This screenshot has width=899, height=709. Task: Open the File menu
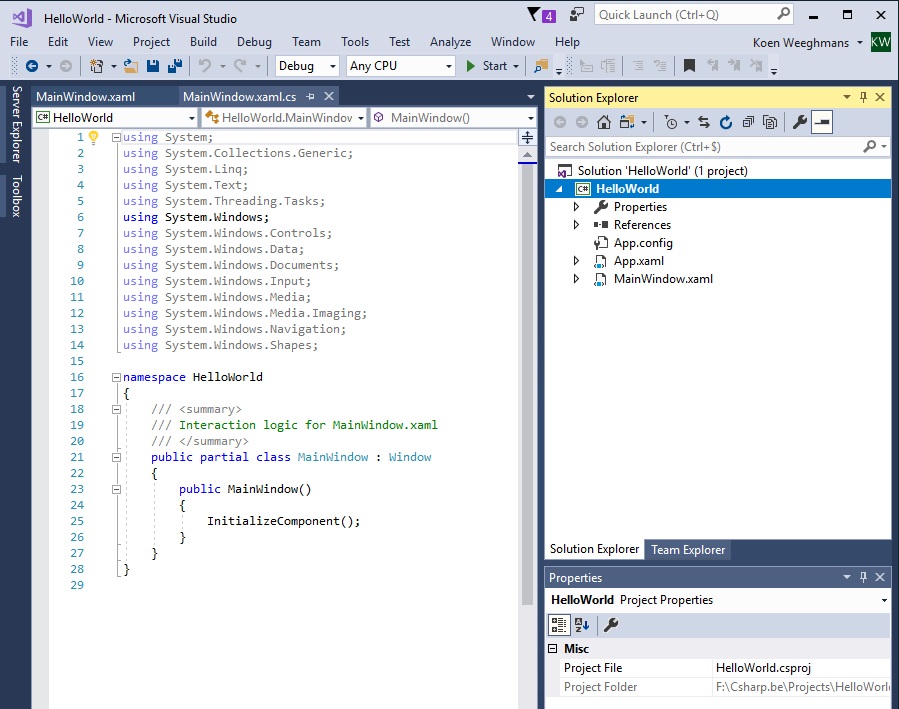19,42
